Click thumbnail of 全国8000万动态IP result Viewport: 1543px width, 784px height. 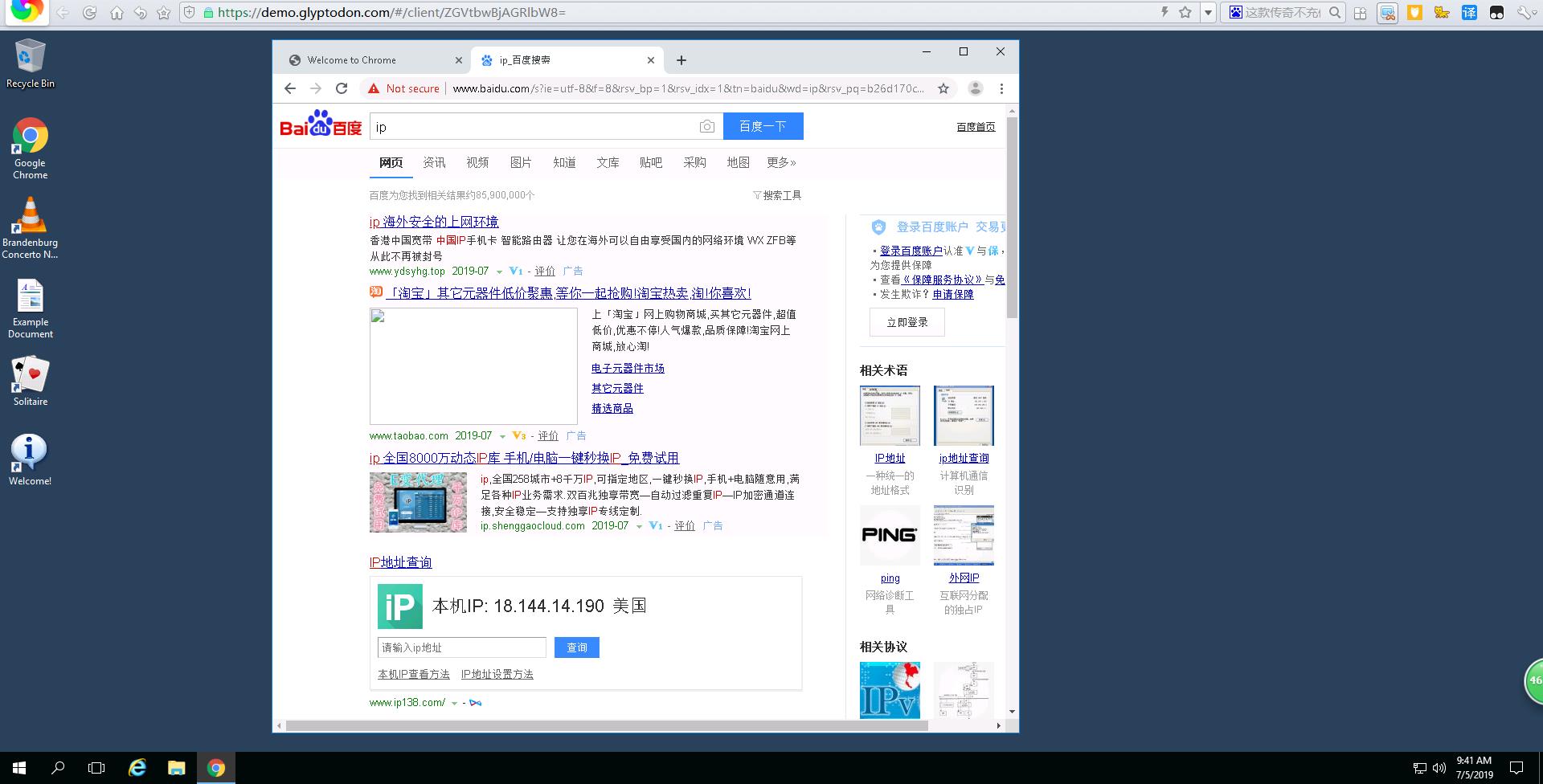coord(418,502)
